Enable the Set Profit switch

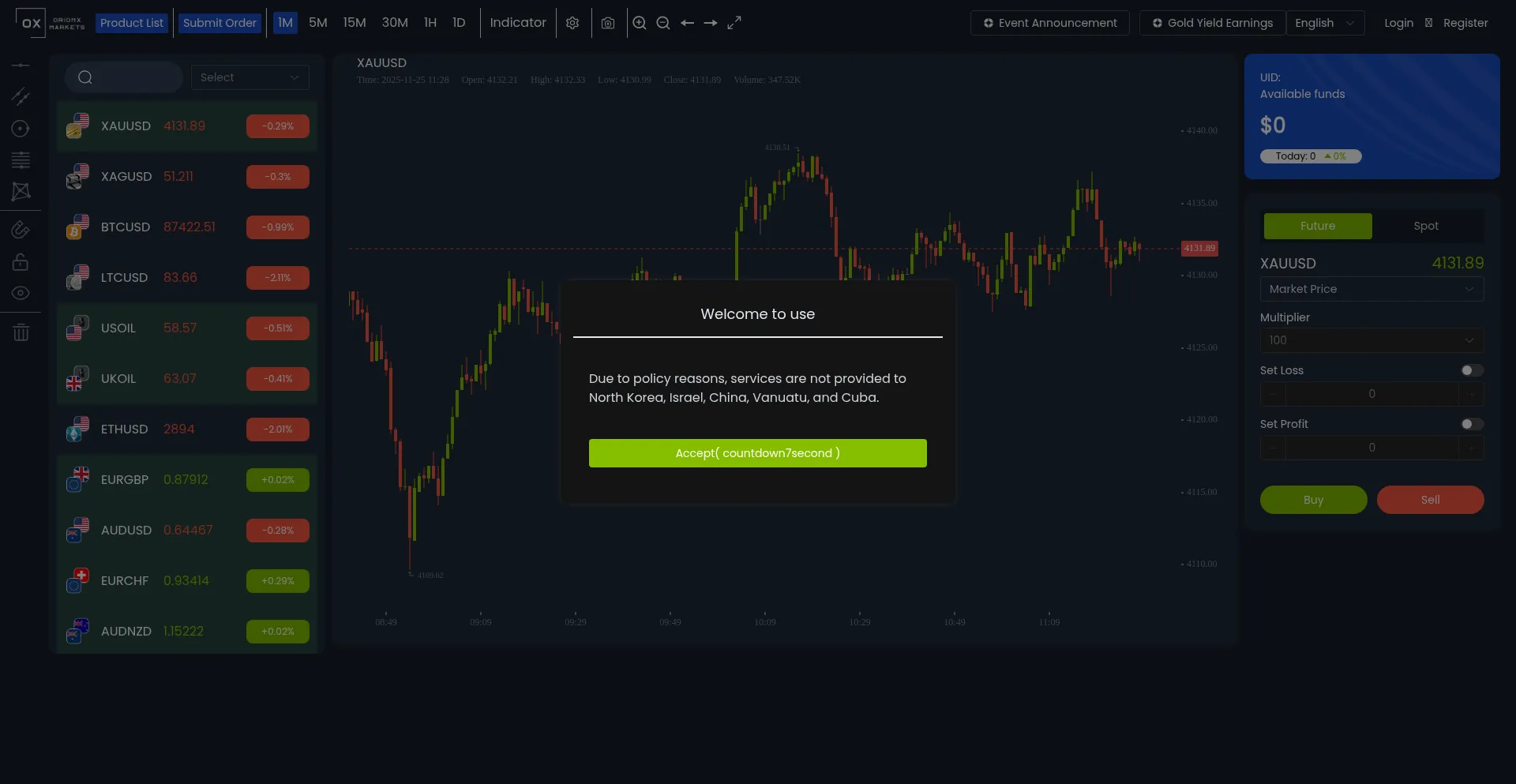(1471, 424)
